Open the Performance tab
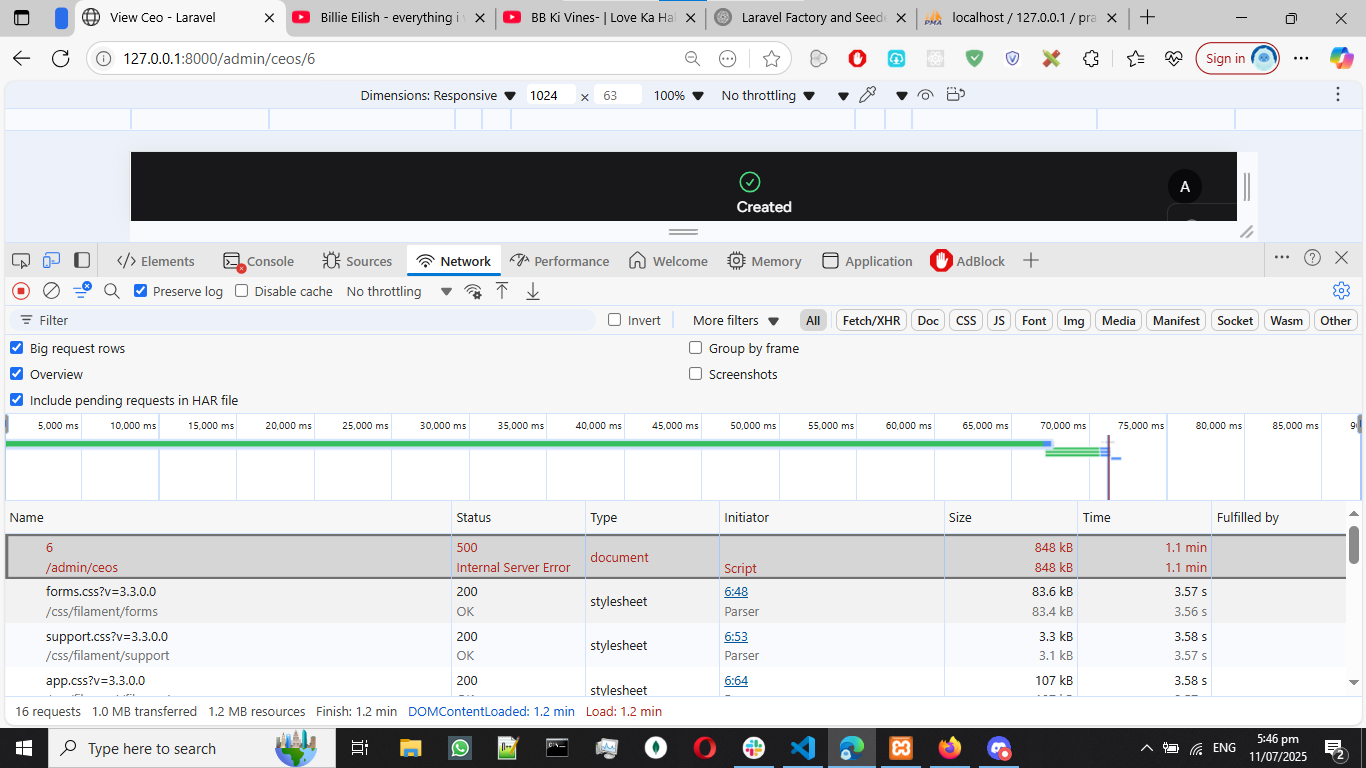1366x768 pixels. (x=559, y=261)
